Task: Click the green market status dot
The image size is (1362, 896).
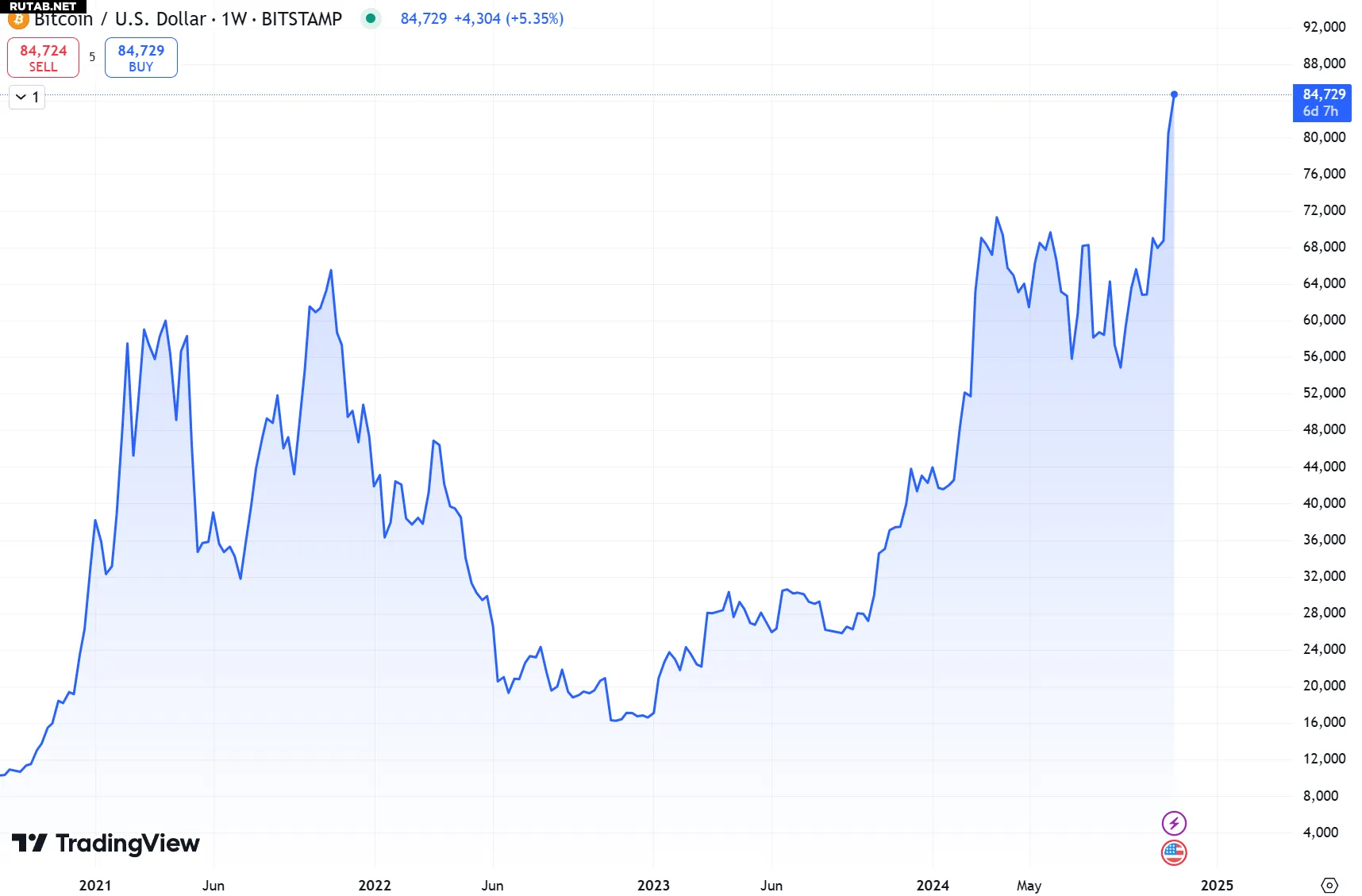Action: point(371,18)
